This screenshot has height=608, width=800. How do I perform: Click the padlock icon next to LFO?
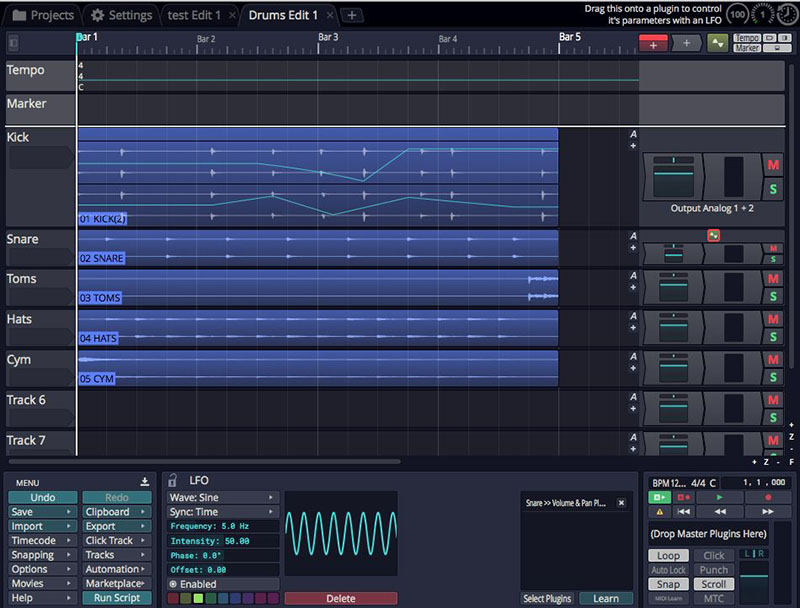[x=173, y=480]
